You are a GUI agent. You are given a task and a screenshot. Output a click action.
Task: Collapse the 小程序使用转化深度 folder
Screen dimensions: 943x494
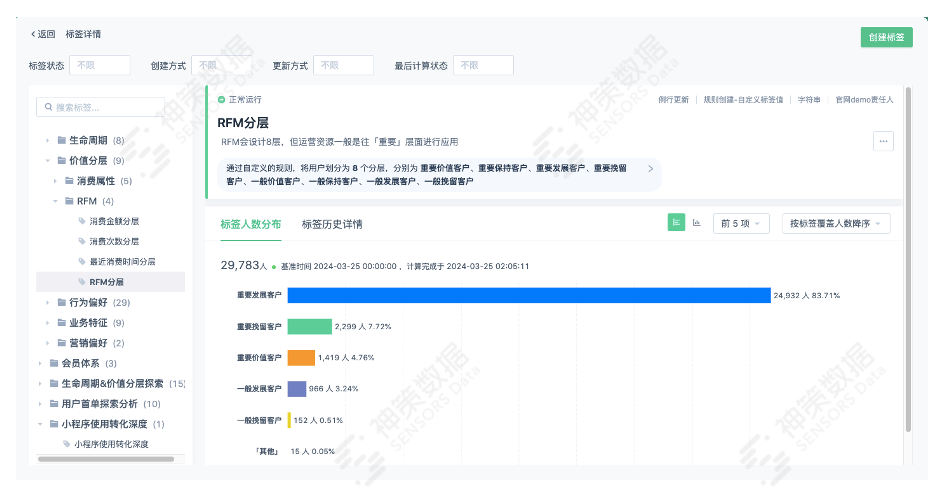[40, 424]
